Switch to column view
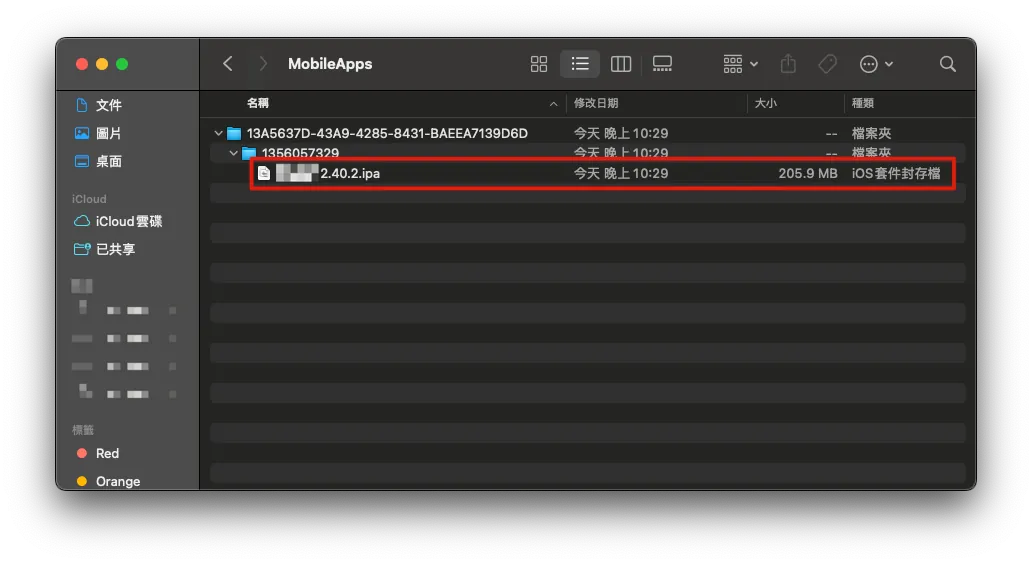Screen dimensions: 1032x564 pos(621,64)
